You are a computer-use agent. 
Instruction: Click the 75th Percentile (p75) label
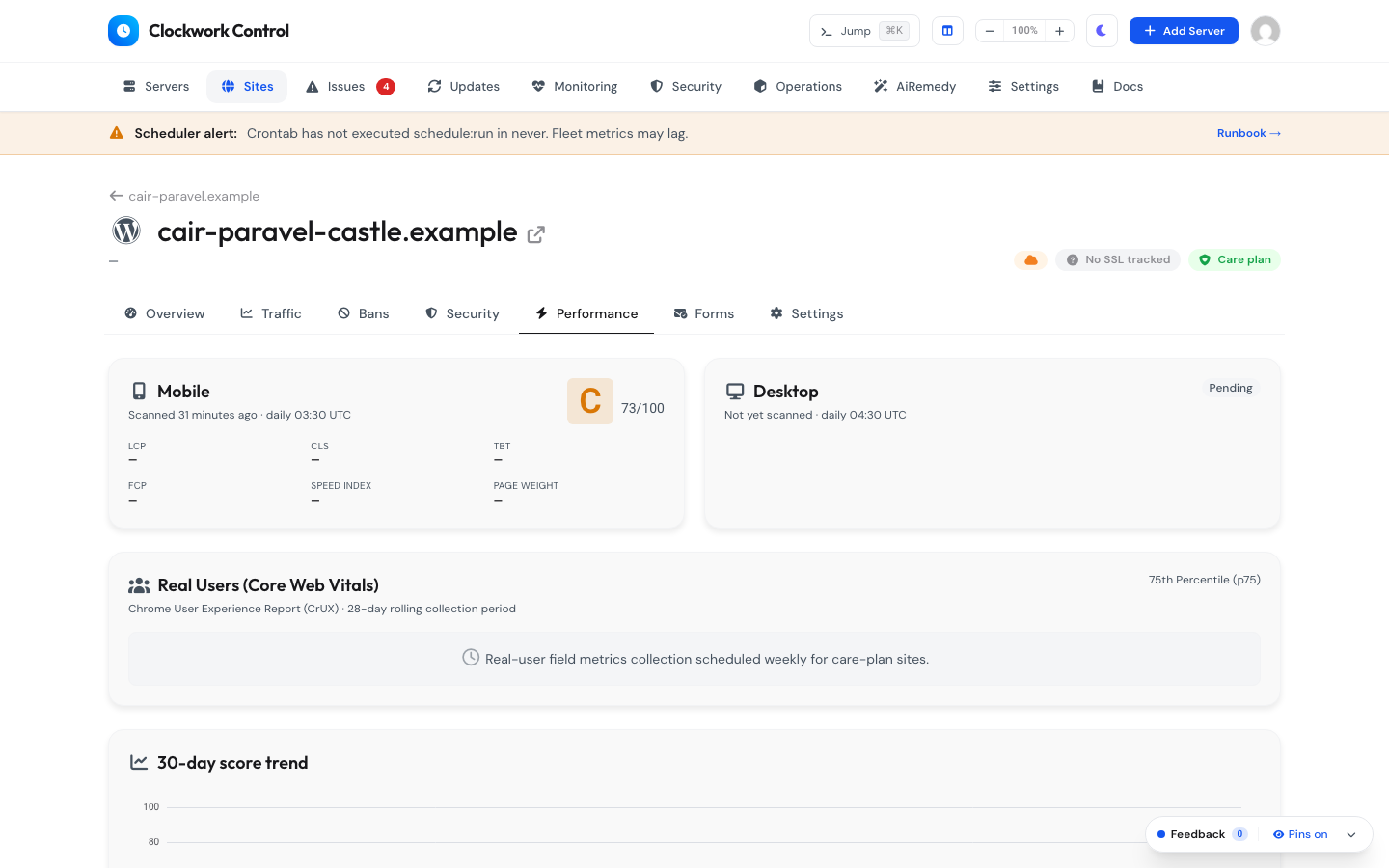[x=1205, y=580]
